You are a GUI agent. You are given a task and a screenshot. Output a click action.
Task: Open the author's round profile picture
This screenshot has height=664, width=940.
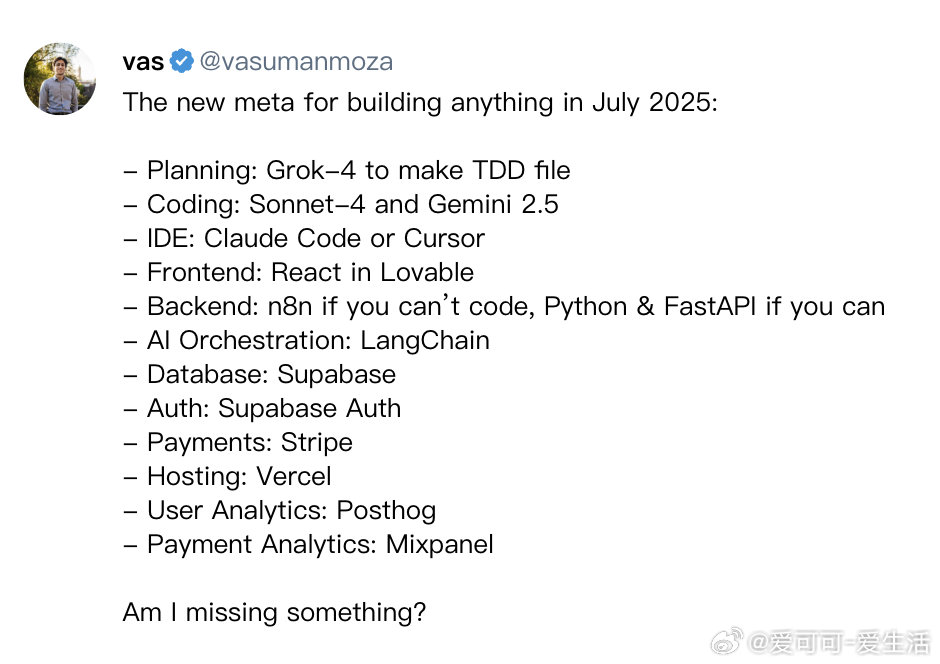click(59, 79)
